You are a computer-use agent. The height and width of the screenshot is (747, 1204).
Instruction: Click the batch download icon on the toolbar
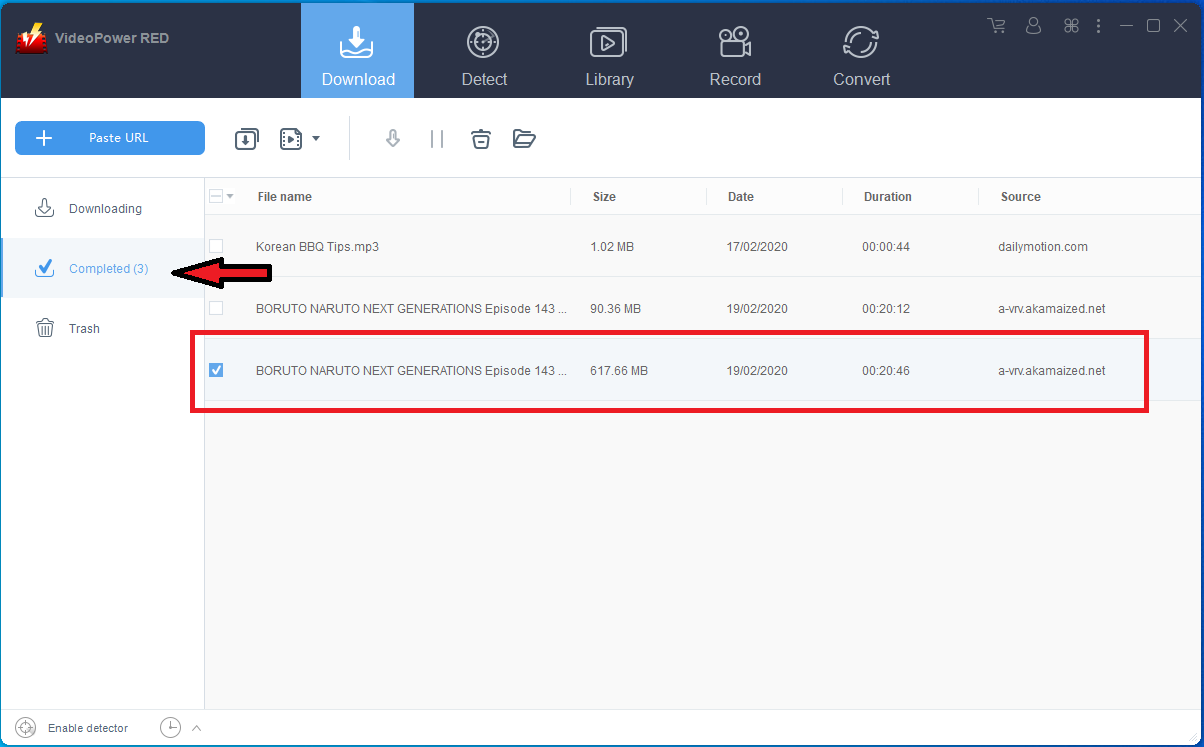pyautogui.click(x=246, y=138)
